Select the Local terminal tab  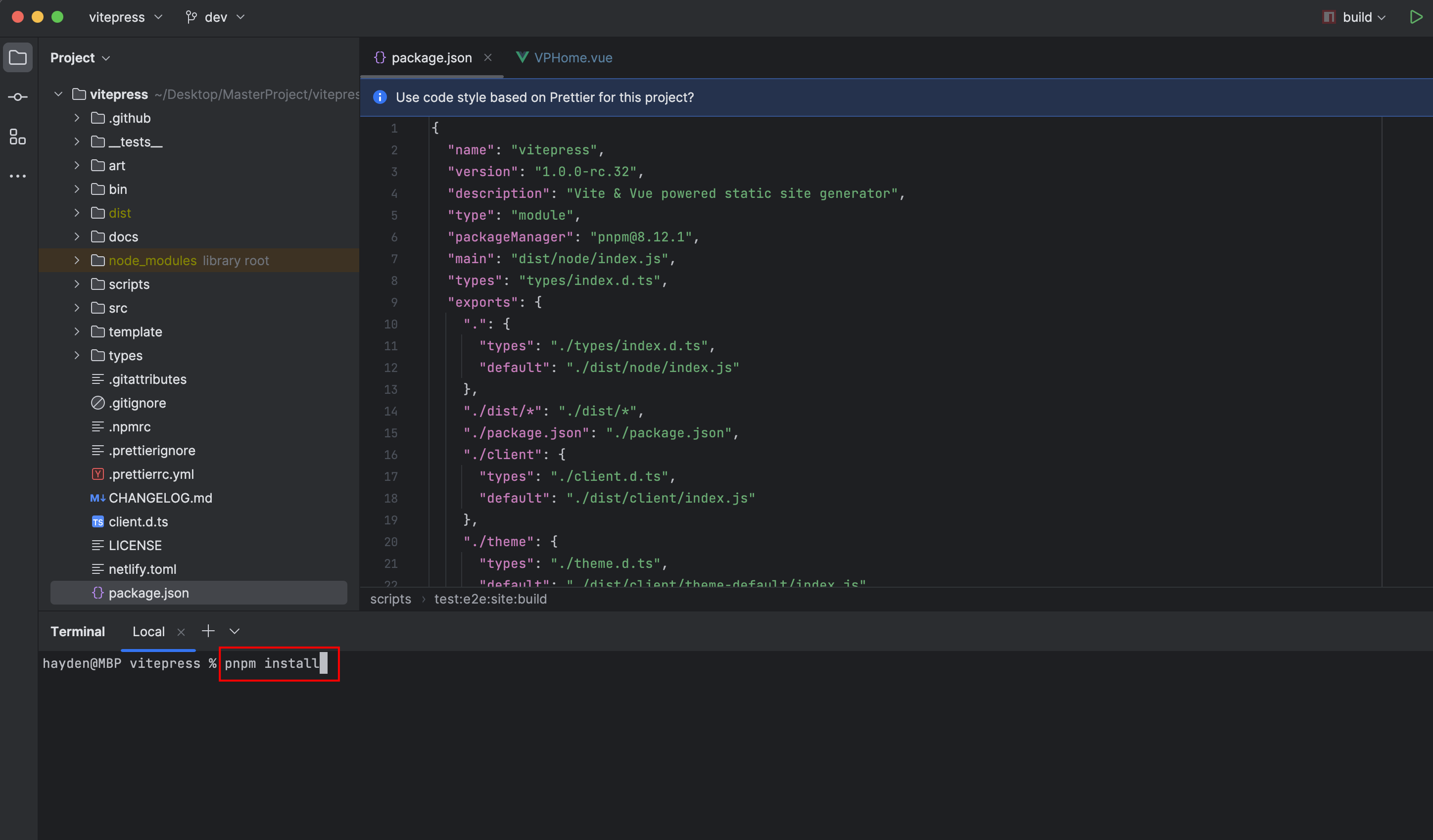tap(148, 631)
